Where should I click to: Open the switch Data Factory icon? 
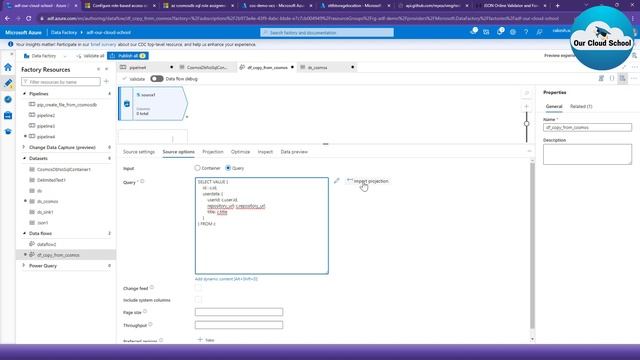pos(487,32)
